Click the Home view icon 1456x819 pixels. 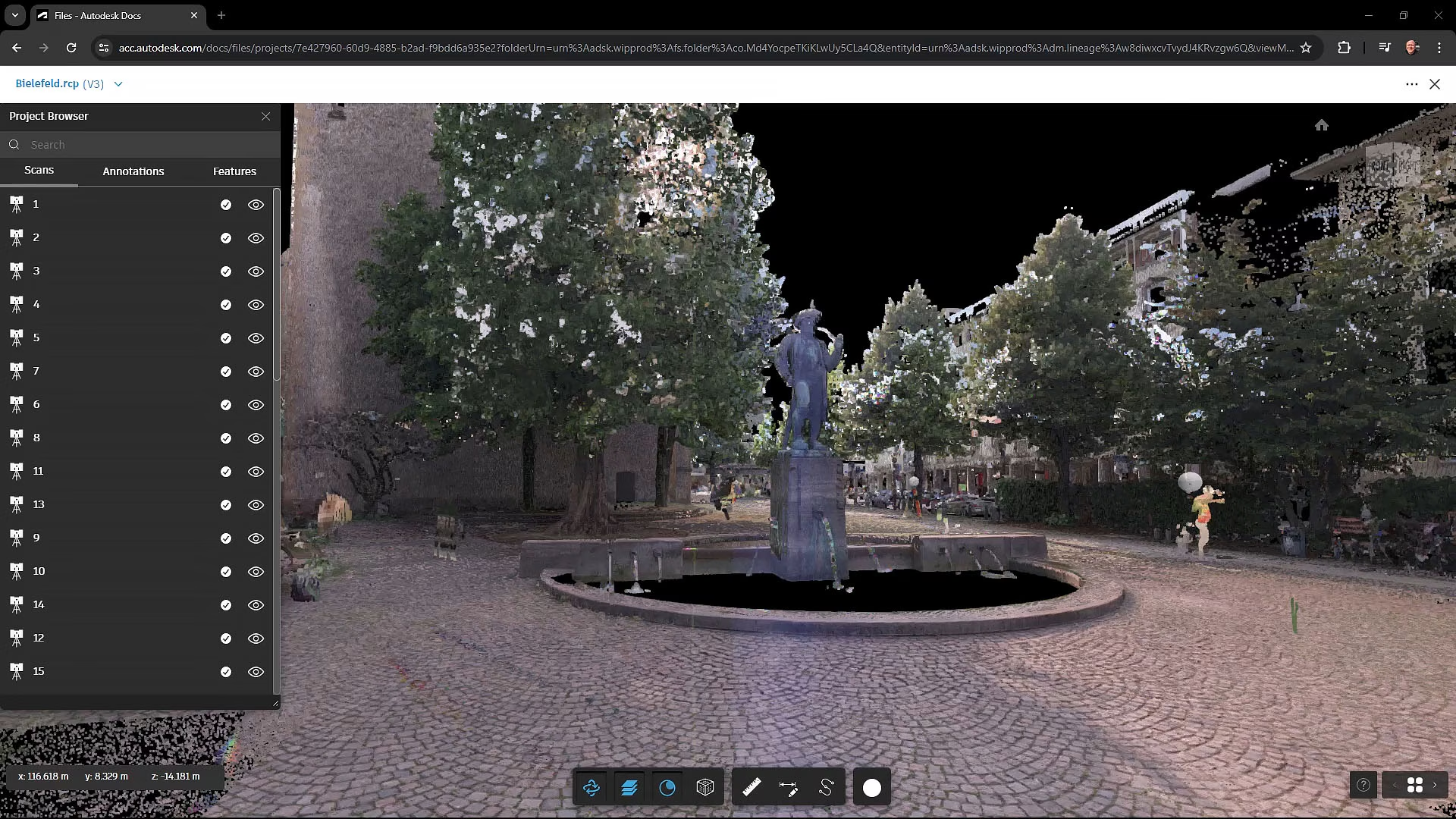[1322, 125]
